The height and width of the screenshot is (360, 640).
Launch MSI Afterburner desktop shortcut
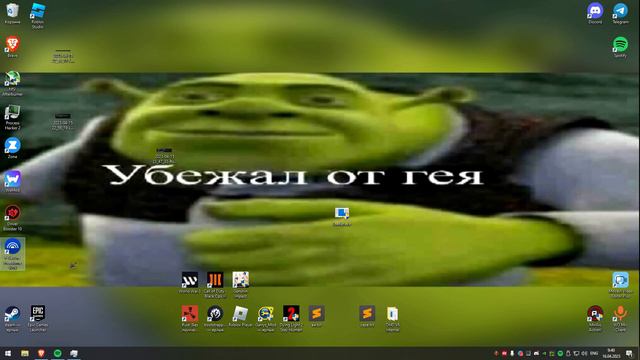click(12, 83)
